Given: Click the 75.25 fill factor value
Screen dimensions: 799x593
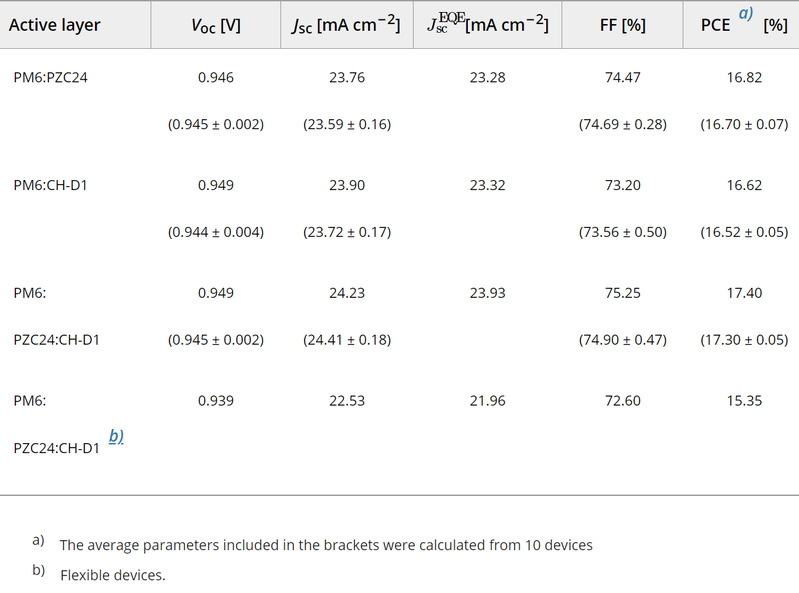Looking at the screenshot, I should click(622, 293).
